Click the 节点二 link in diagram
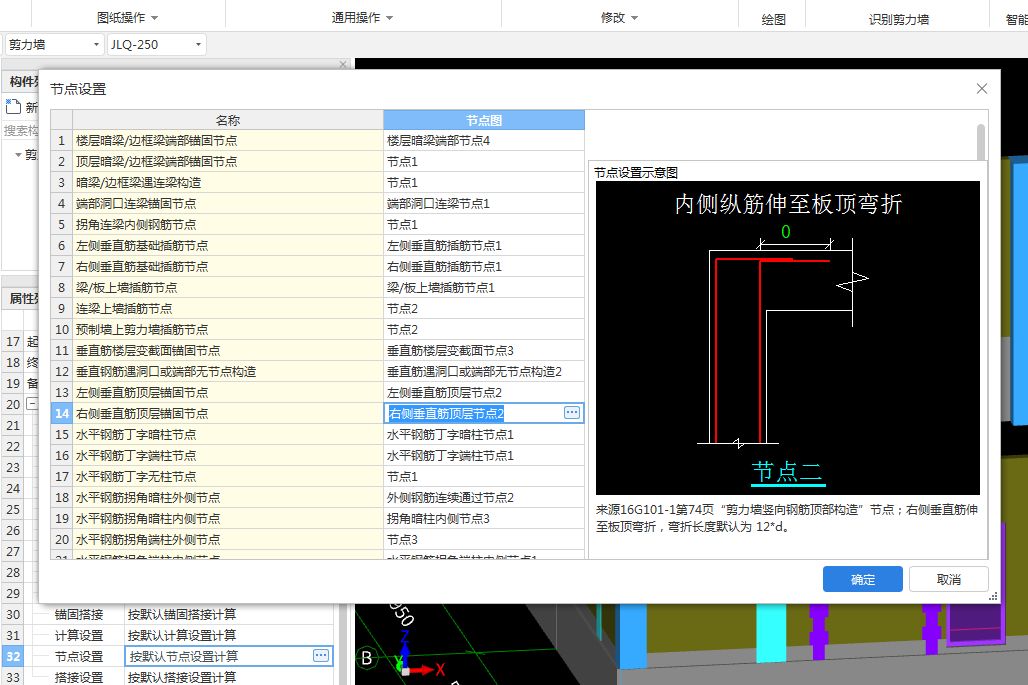Screen dimensions: 1028x685 coord(787,472)
